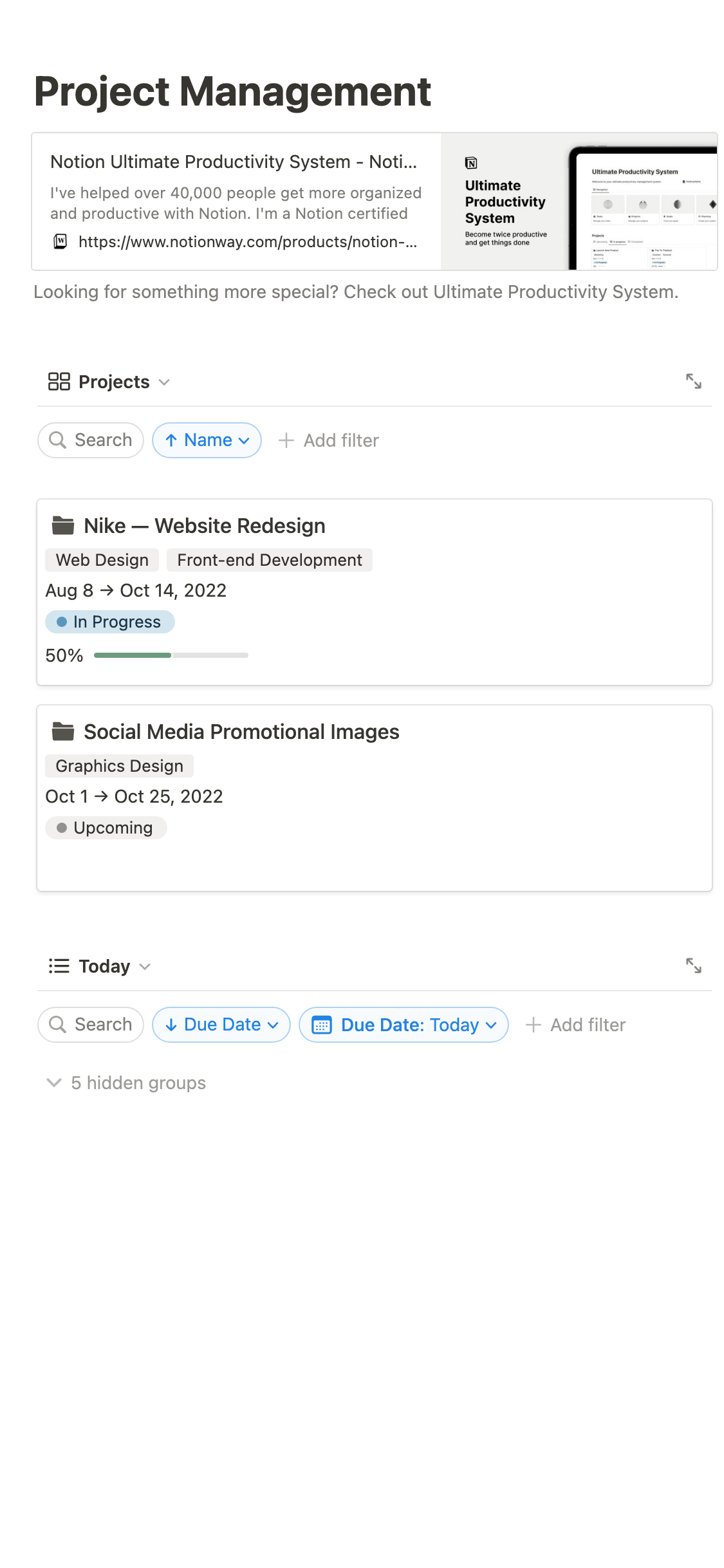
Task: Open the Due Date sort dropdown
Action: 221,1025
